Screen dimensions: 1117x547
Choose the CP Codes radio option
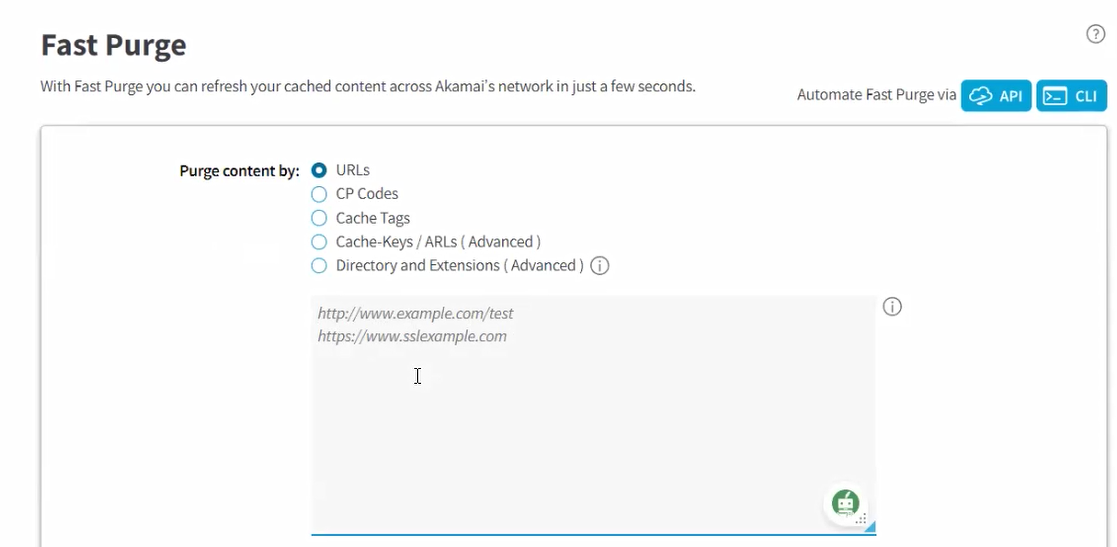[319, 194]
